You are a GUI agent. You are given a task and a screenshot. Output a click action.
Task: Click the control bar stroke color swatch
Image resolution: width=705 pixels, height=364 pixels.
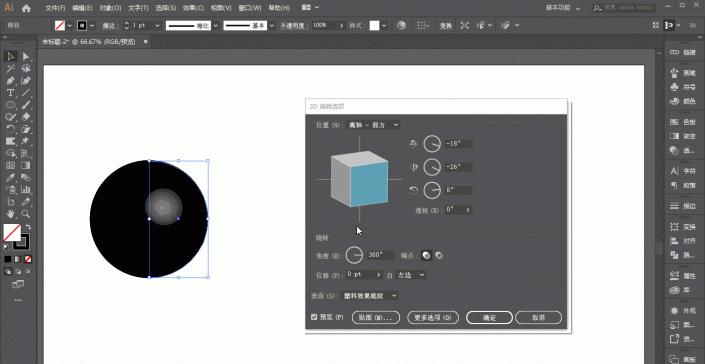(x=82, y=26)
